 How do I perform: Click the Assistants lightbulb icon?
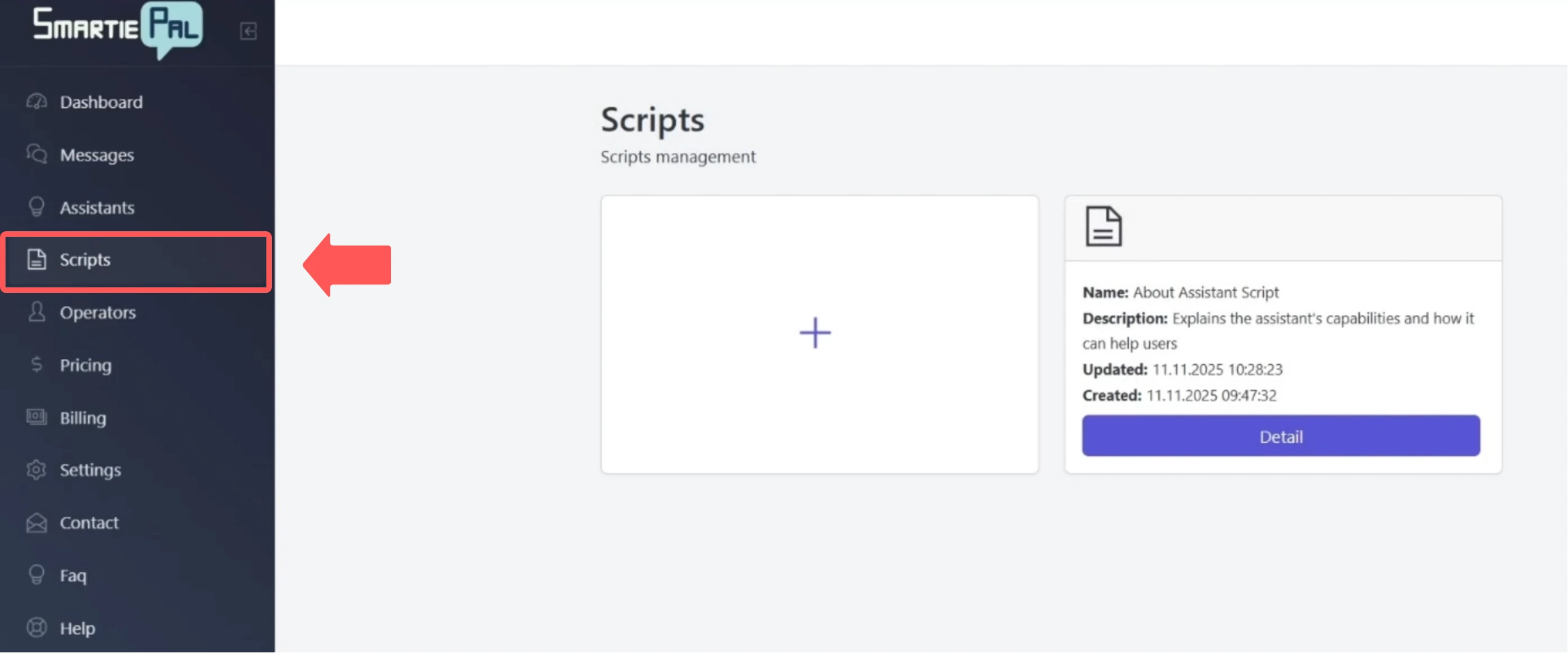36,207
